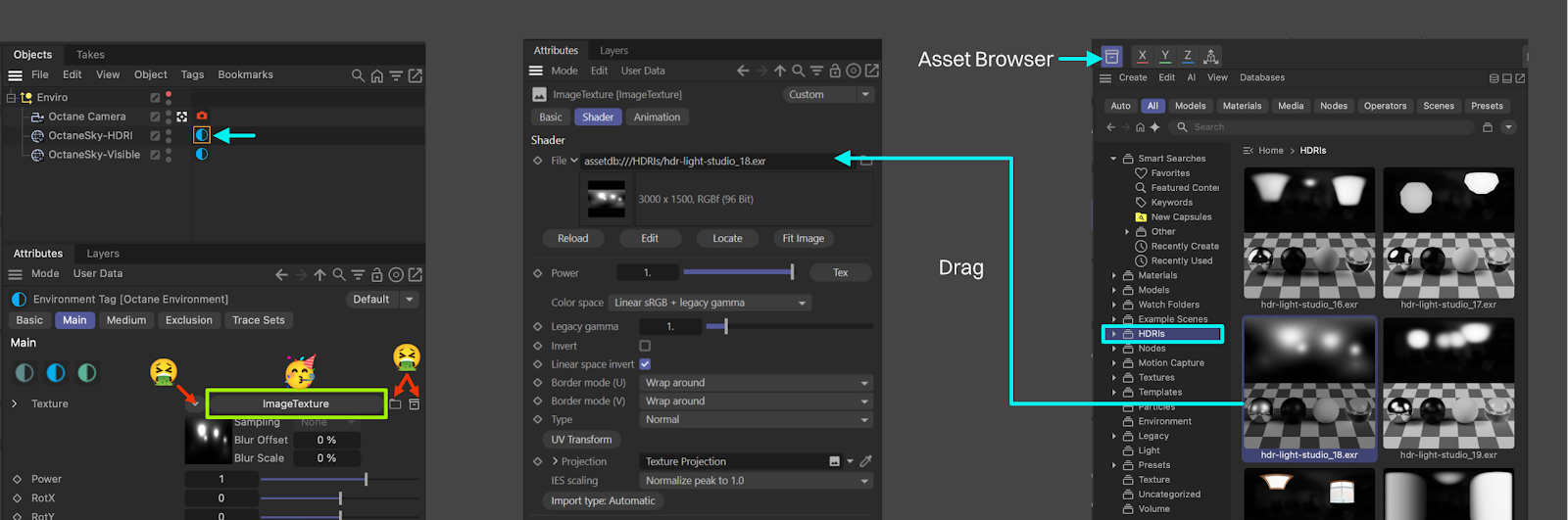The height and width of the screenshot is (520, 1568).
Task: Select hdr-light-studio_16.exr thumbnail
Action: [x=1309, y=233]
